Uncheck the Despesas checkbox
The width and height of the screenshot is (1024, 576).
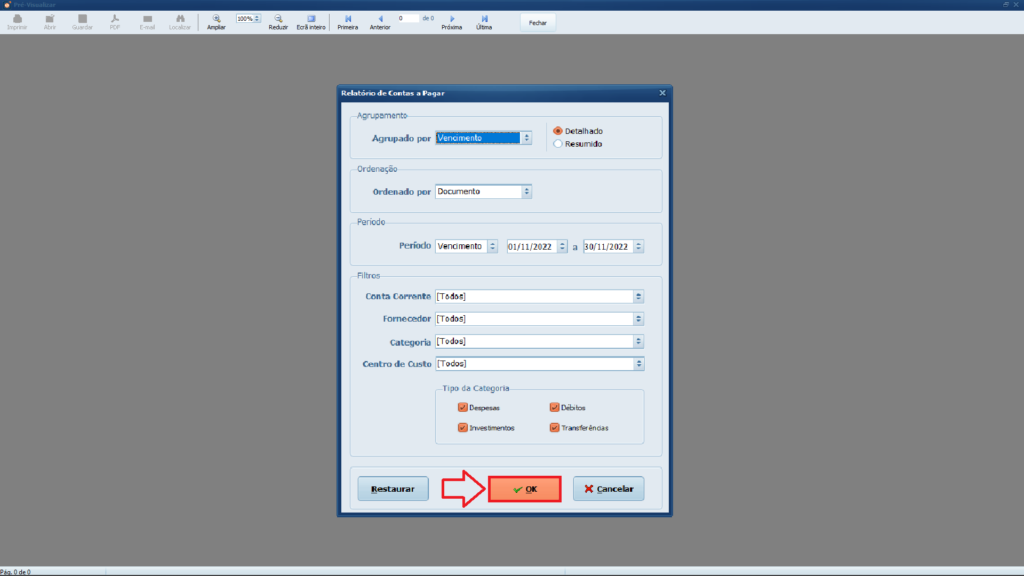pos(462,408)
